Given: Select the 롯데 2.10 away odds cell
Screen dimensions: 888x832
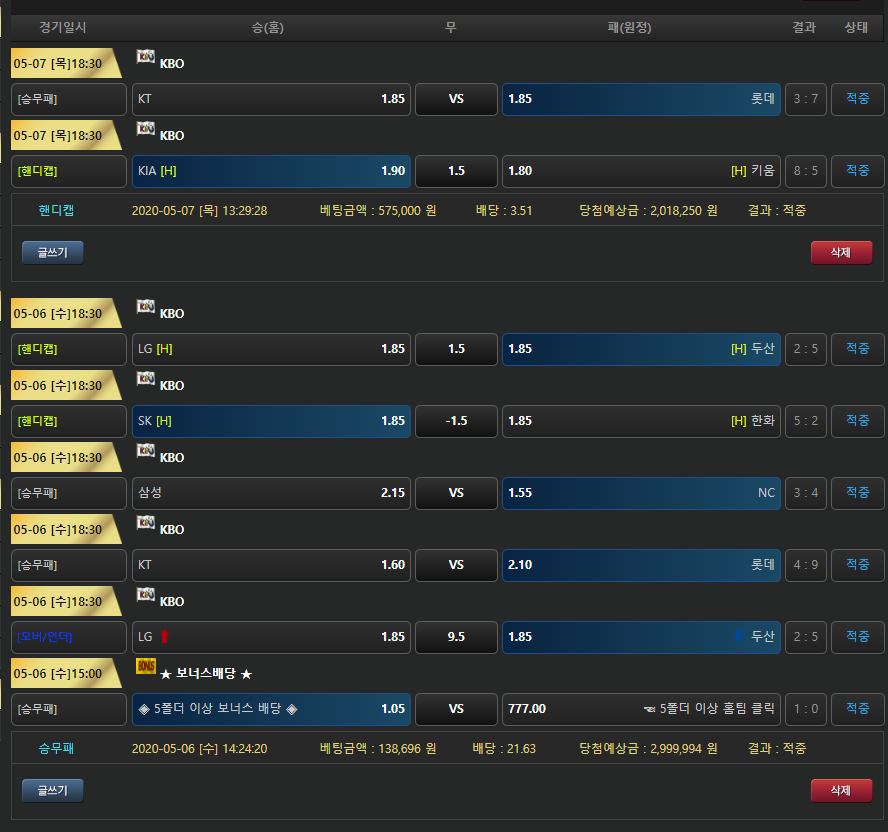Looking at the screenshot, I should point(641,565).
